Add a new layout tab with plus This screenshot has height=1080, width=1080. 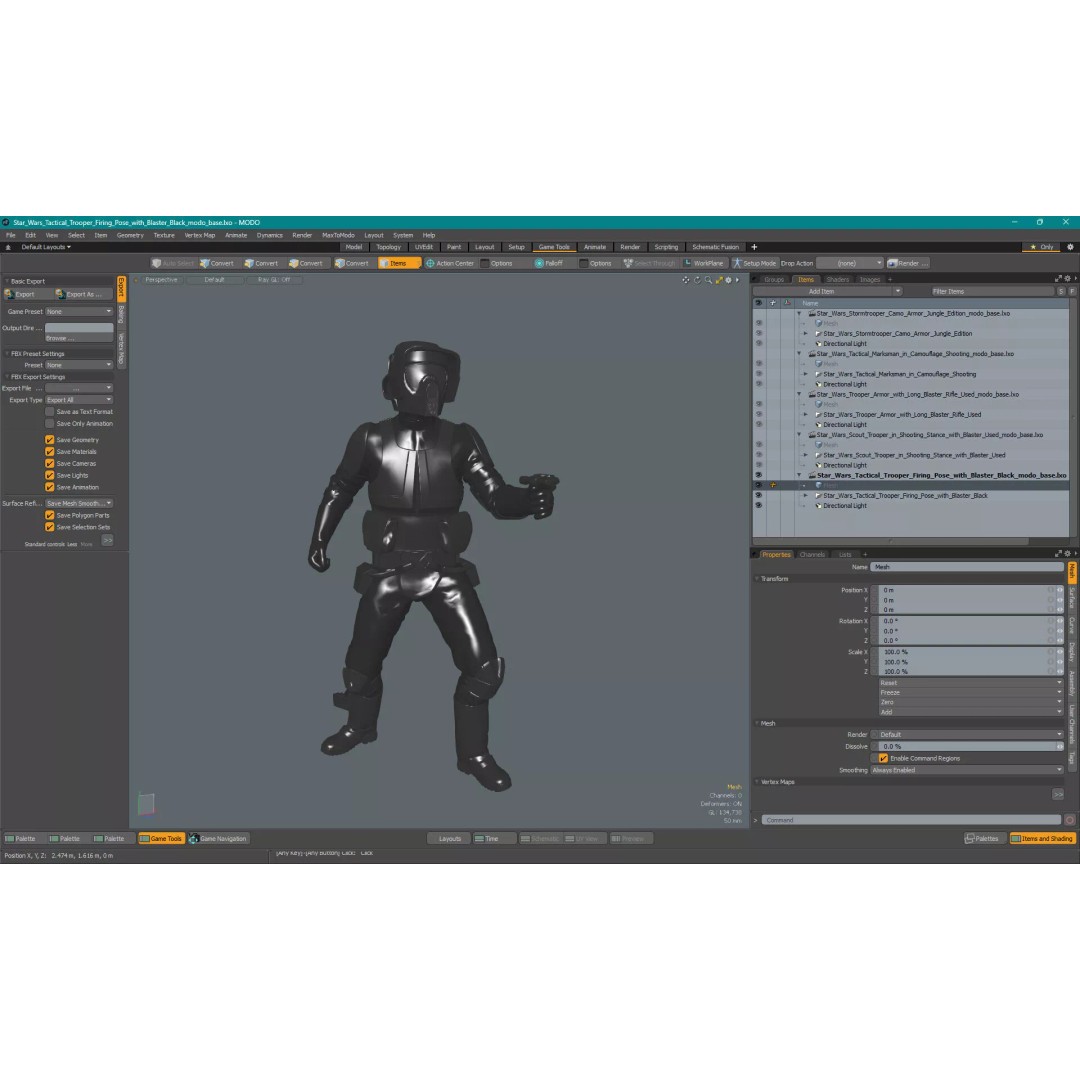tap(754, 247)
